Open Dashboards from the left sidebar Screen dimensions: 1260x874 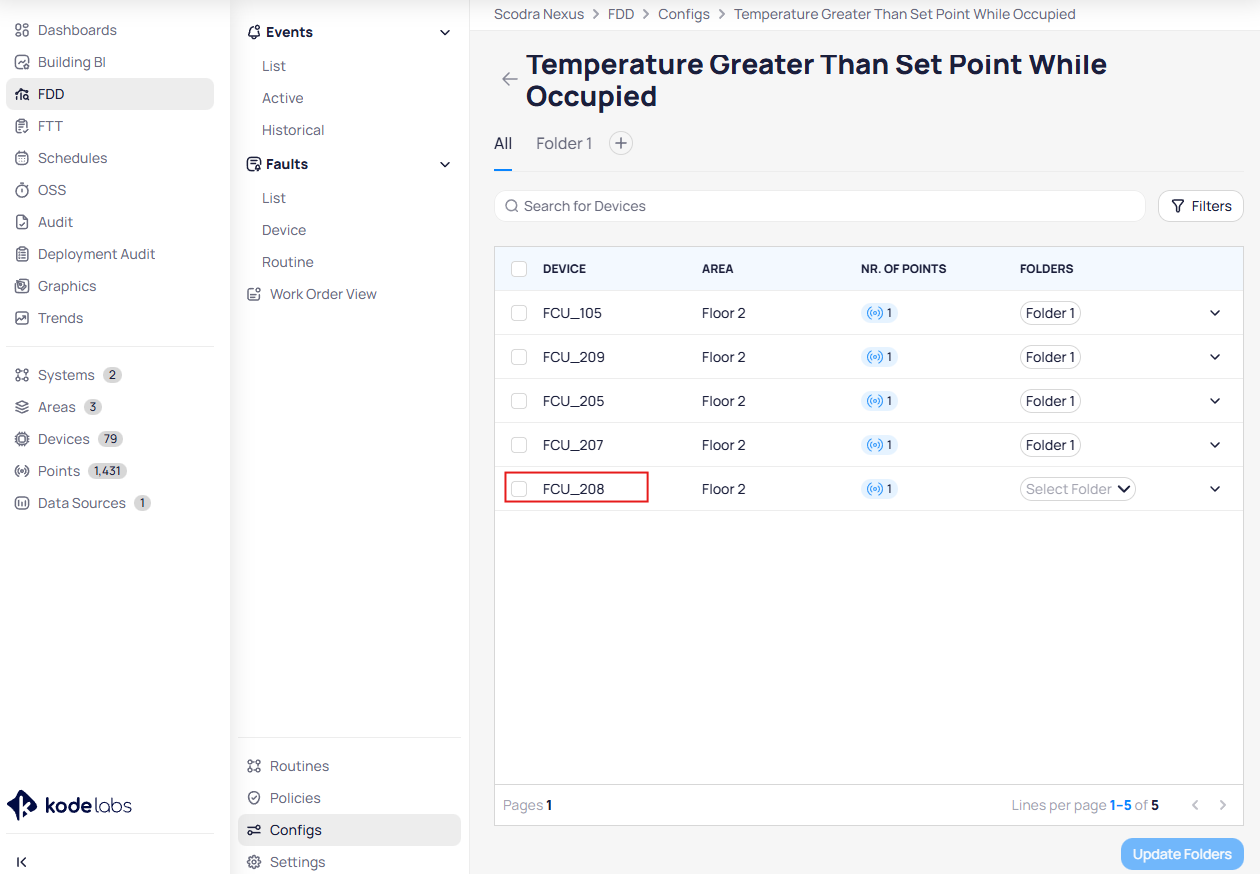pyautogui.click(x=77, y=30)
